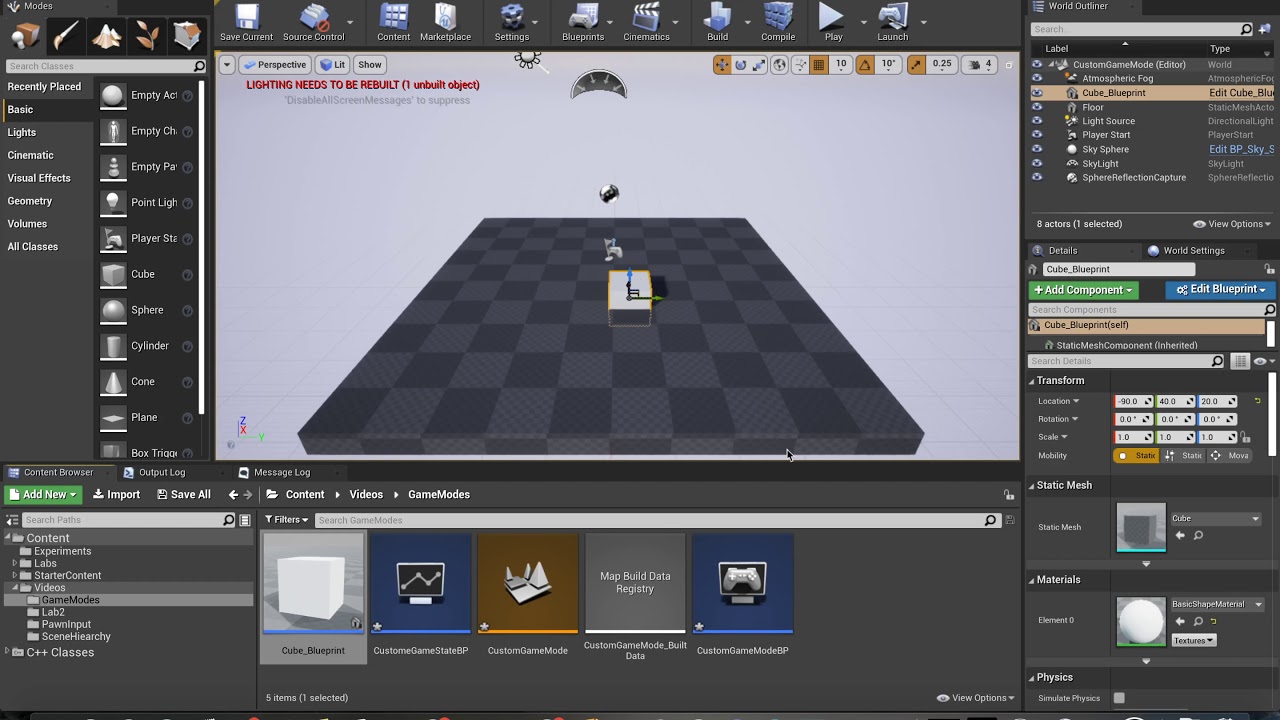The width and height of the screenshot is (1280, 720).
Task: Open the Edit Blueprint dropdown
Action: point(1220,290)
